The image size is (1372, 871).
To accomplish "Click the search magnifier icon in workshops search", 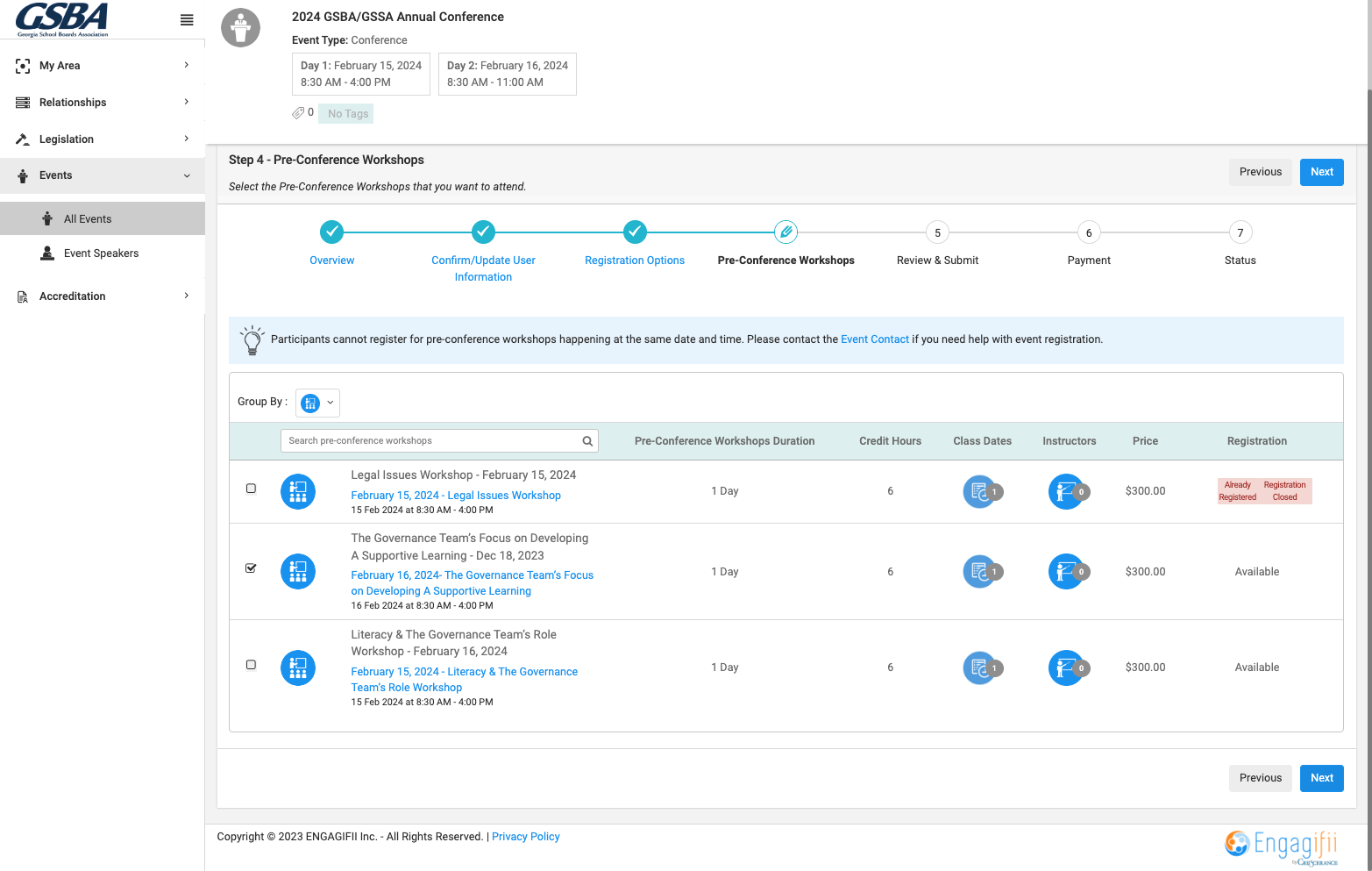I will point(587,441).
